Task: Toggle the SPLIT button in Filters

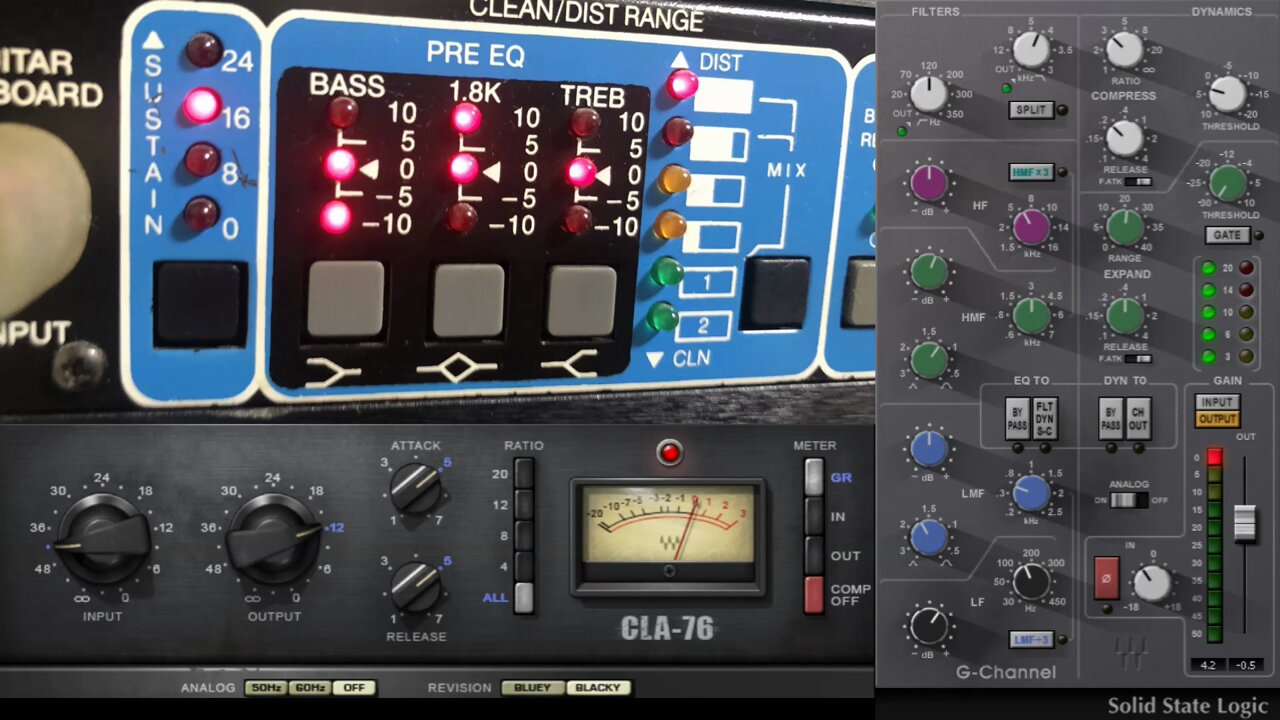Action: [1031, 110]
